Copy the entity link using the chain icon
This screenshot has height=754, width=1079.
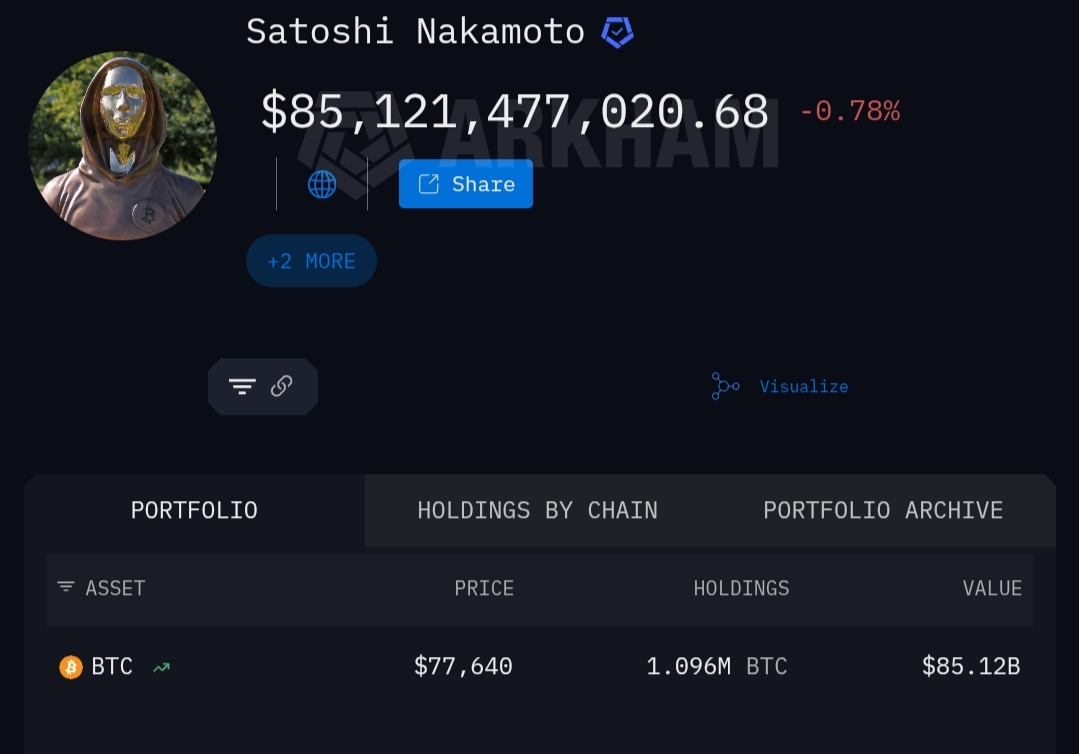[281, 386]
